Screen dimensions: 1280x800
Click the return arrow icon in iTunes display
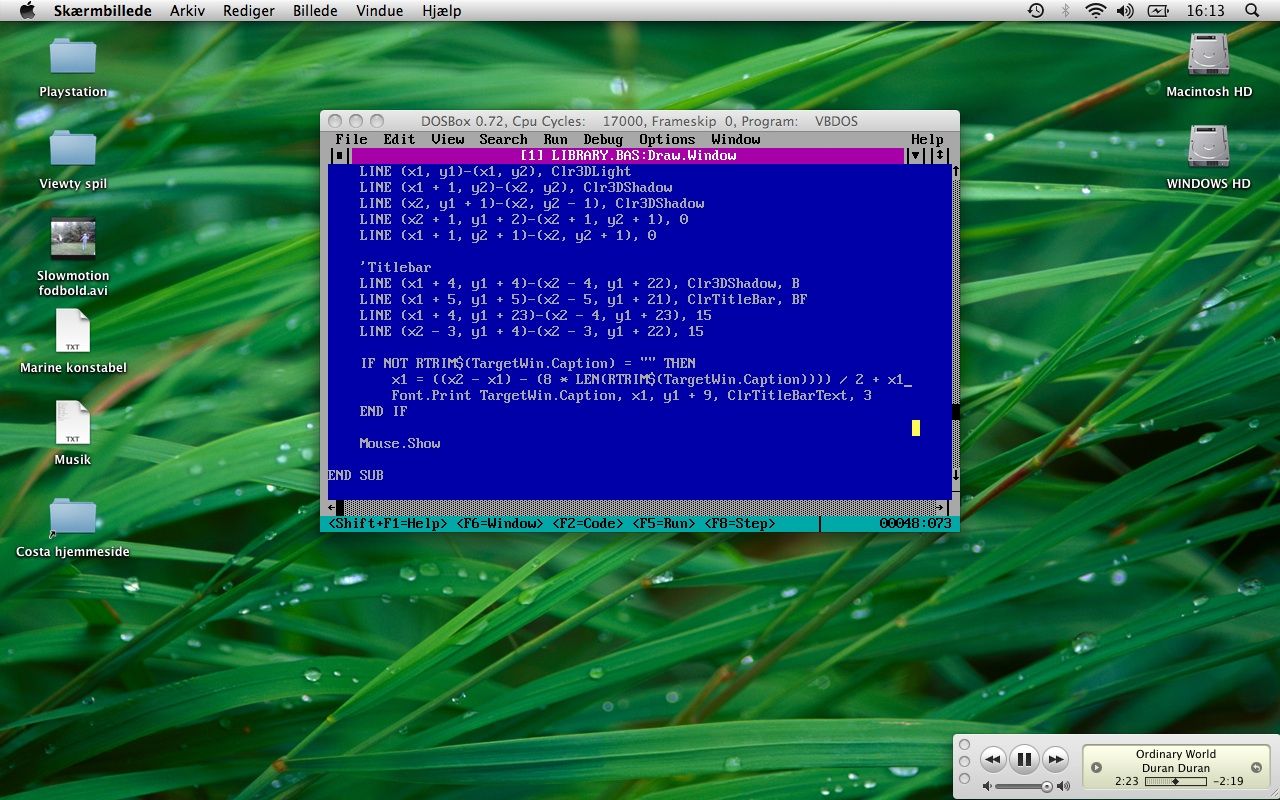[1256, 767]
